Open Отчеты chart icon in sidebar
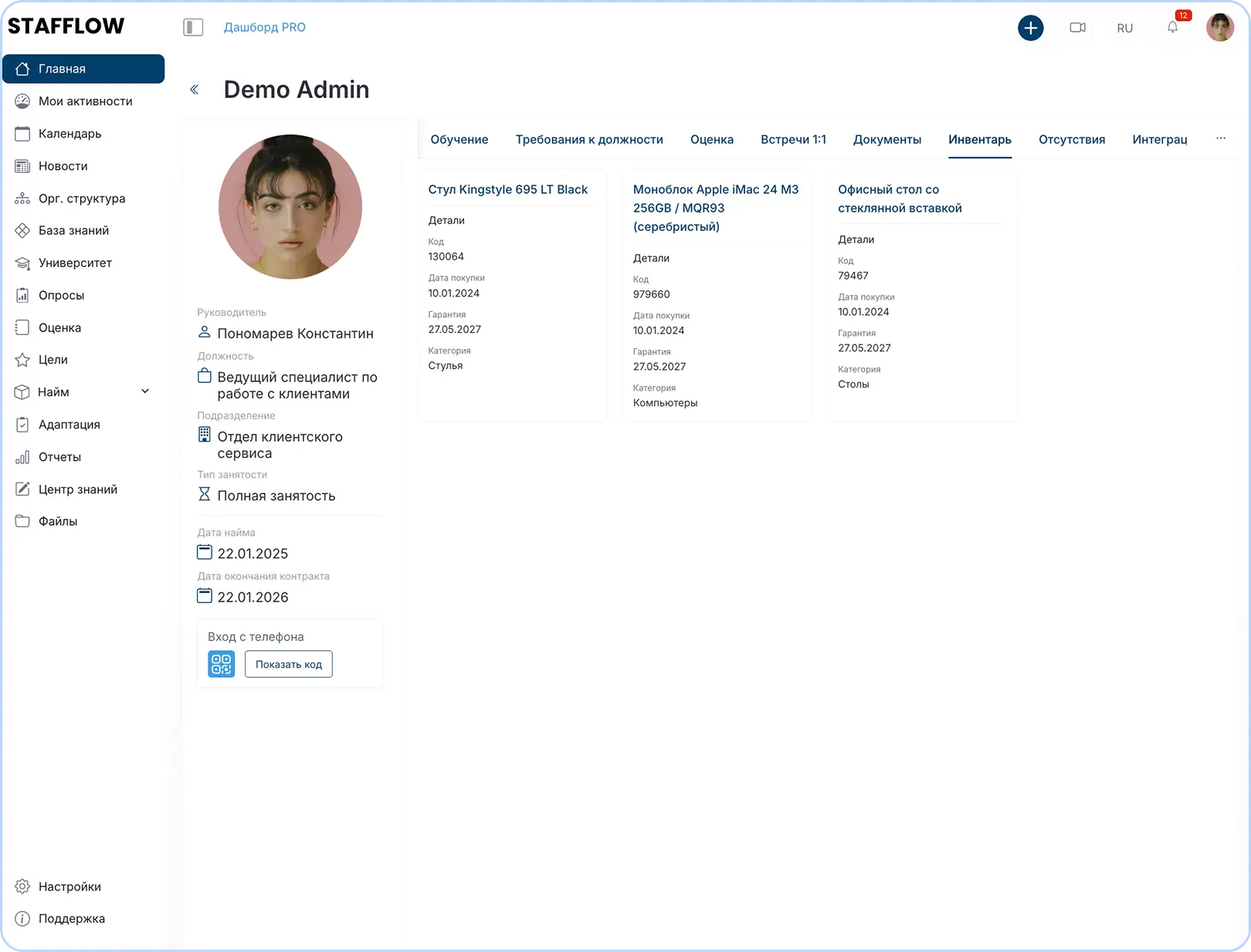 [x=23, y=457]
